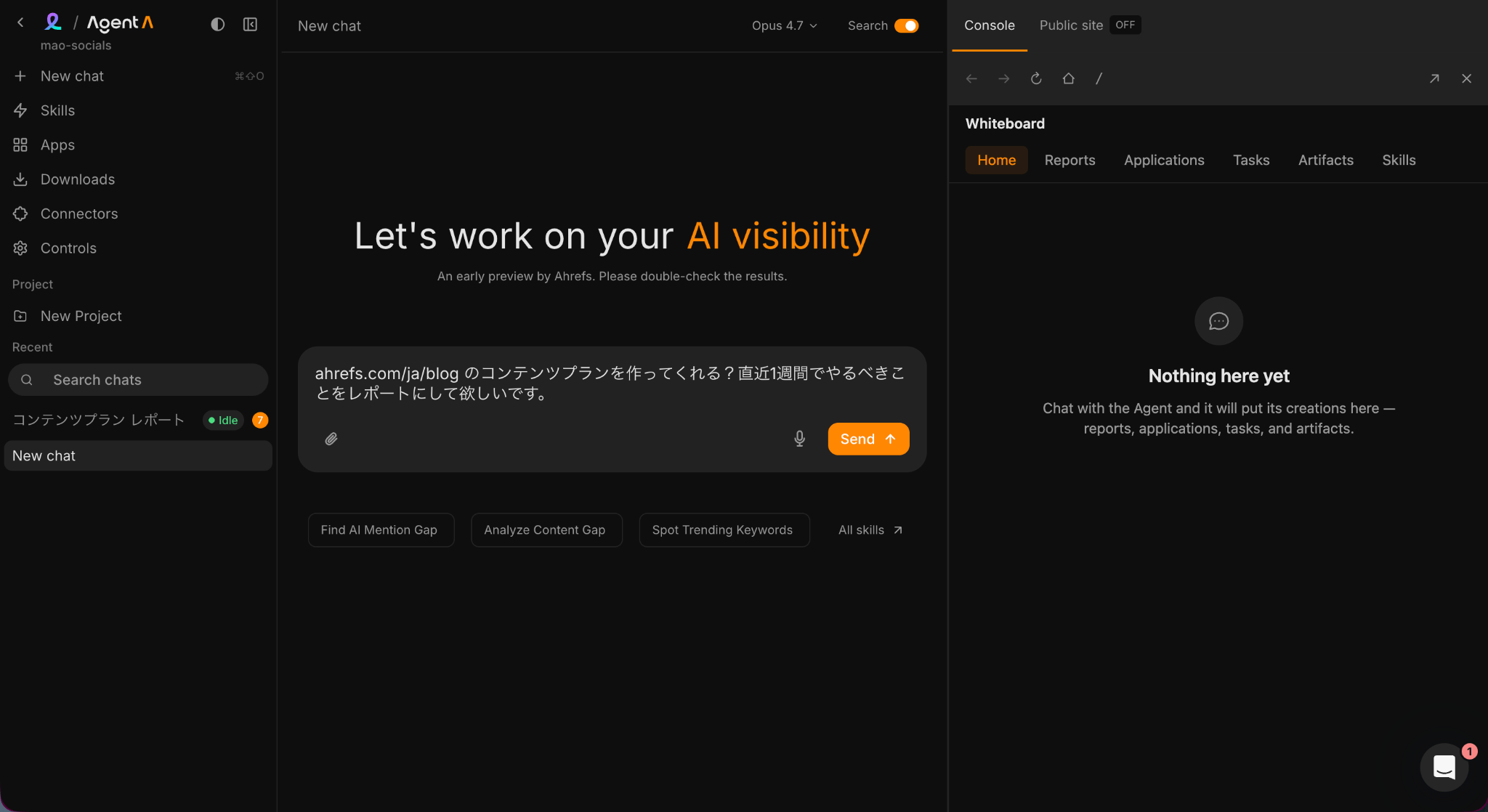Screen dimensions: 1488x812
Task: Start voice input with microphone icon
Action: (x=799, y=439)
